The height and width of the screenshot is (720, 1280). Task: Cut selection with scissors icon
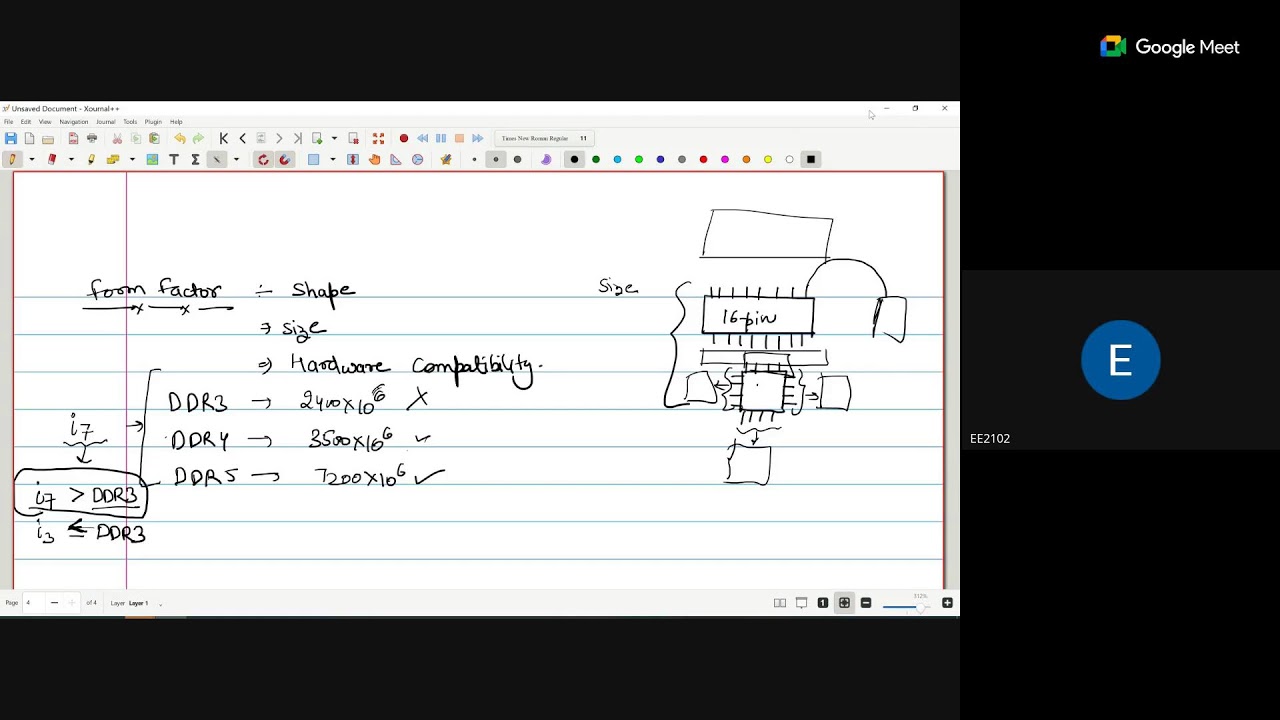pos(117,138)
